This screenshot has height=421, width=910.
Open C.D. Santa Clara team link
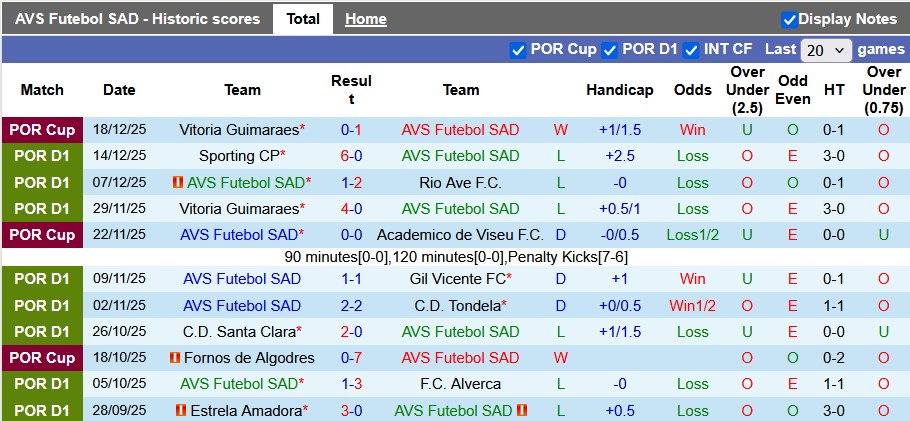point(239,332)
